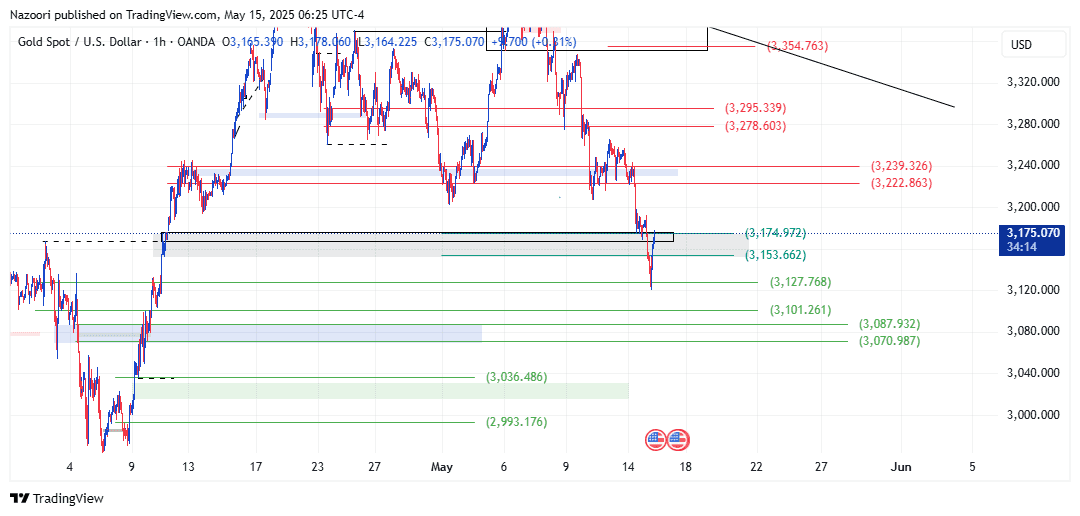The height and width of the screenshot is (516, 1080).
Task: Click the C3,175.070 close value in header
Action: [x=453, y=42]
